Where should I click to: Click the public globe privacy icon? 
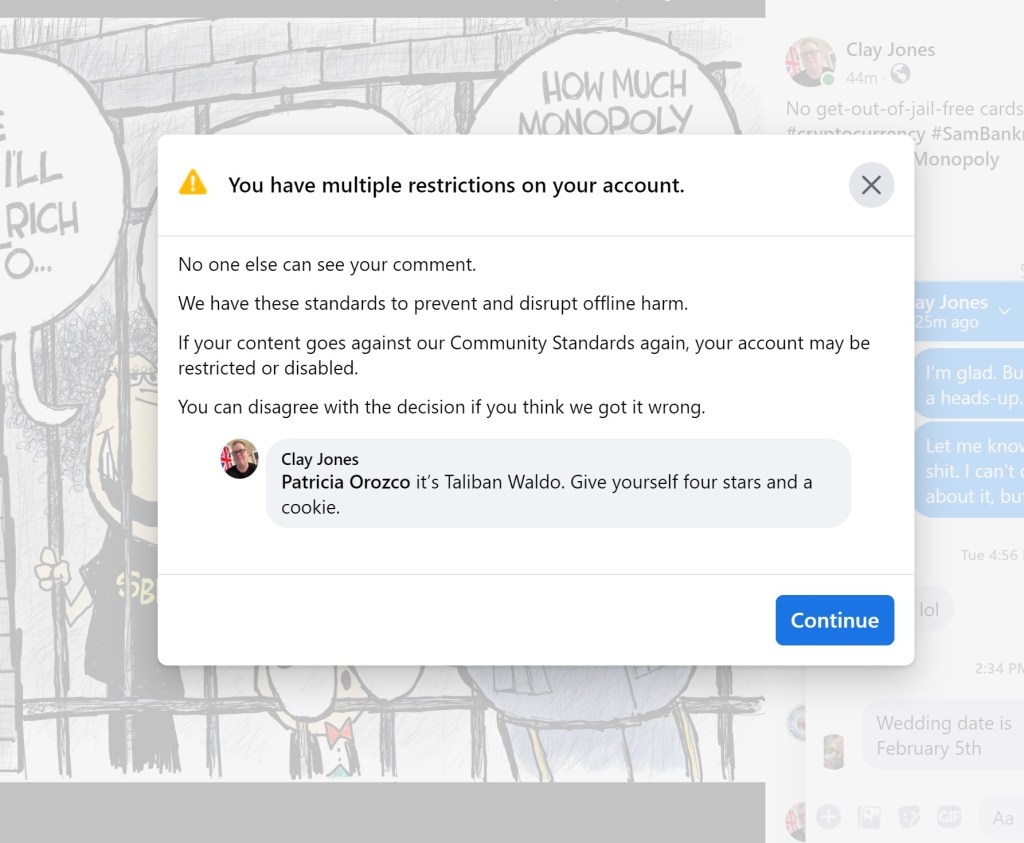pos(900,75)
